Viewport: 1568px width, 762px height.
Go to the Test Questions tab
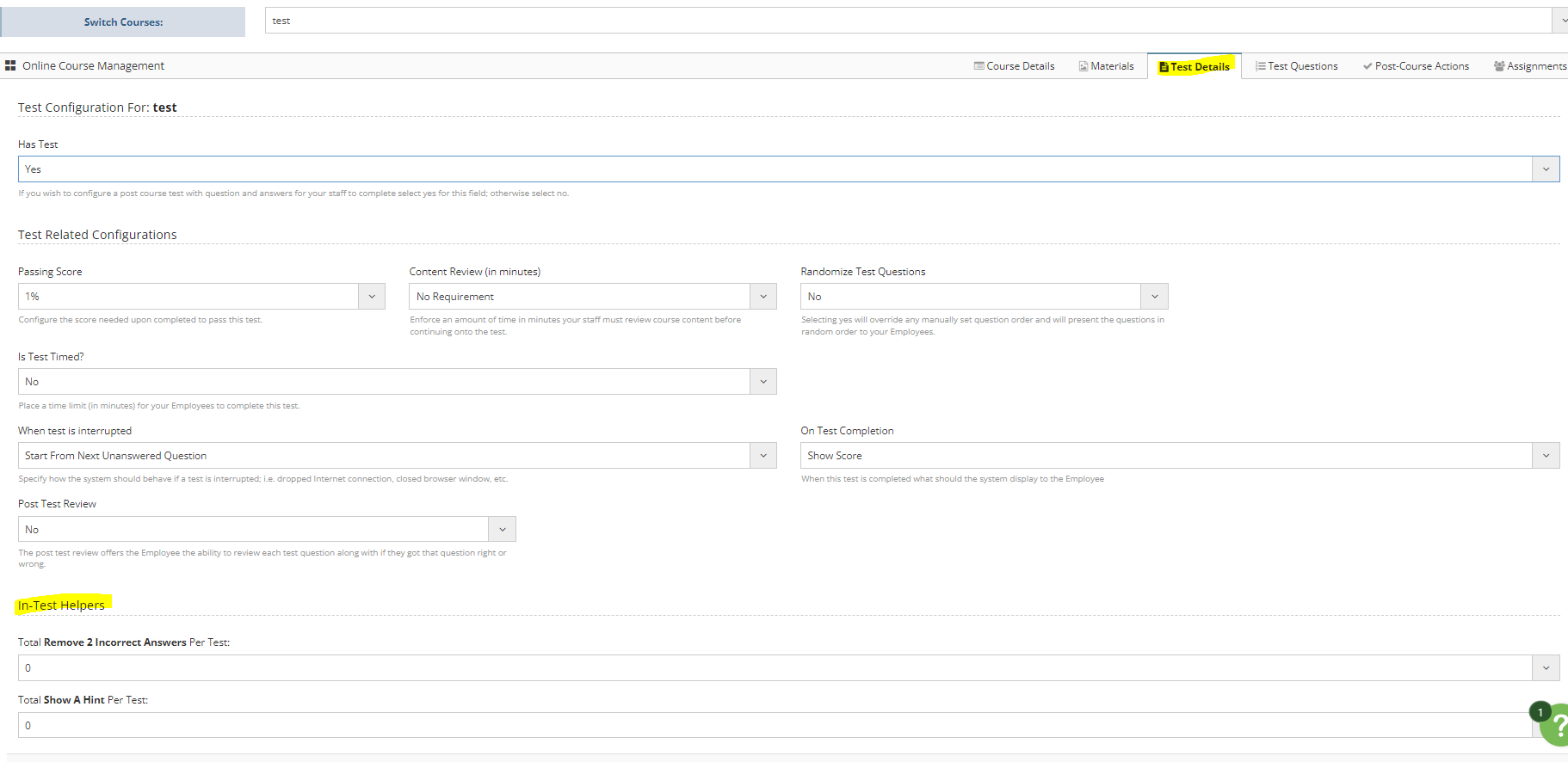click(x=1296, y=66)
